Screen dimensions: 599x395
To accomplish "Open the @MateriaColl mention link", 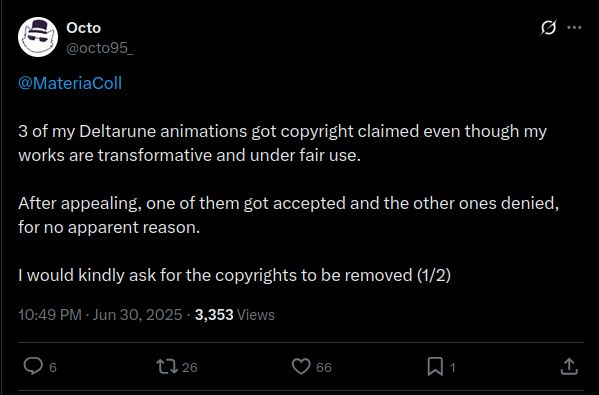I will 70,83.
